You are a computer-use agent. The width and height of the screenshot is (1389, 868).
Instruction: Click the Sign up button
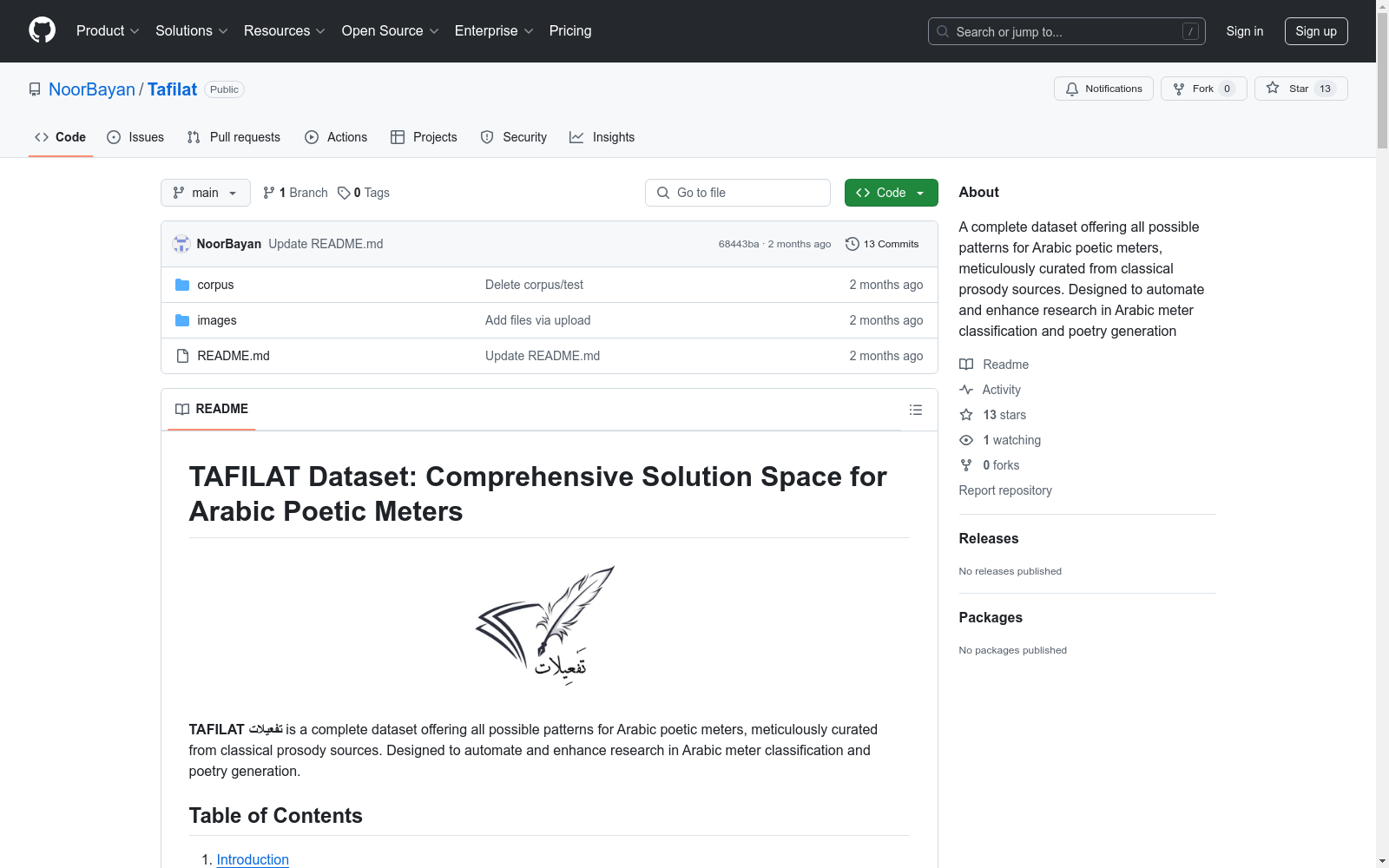[x=1316, y=31]
